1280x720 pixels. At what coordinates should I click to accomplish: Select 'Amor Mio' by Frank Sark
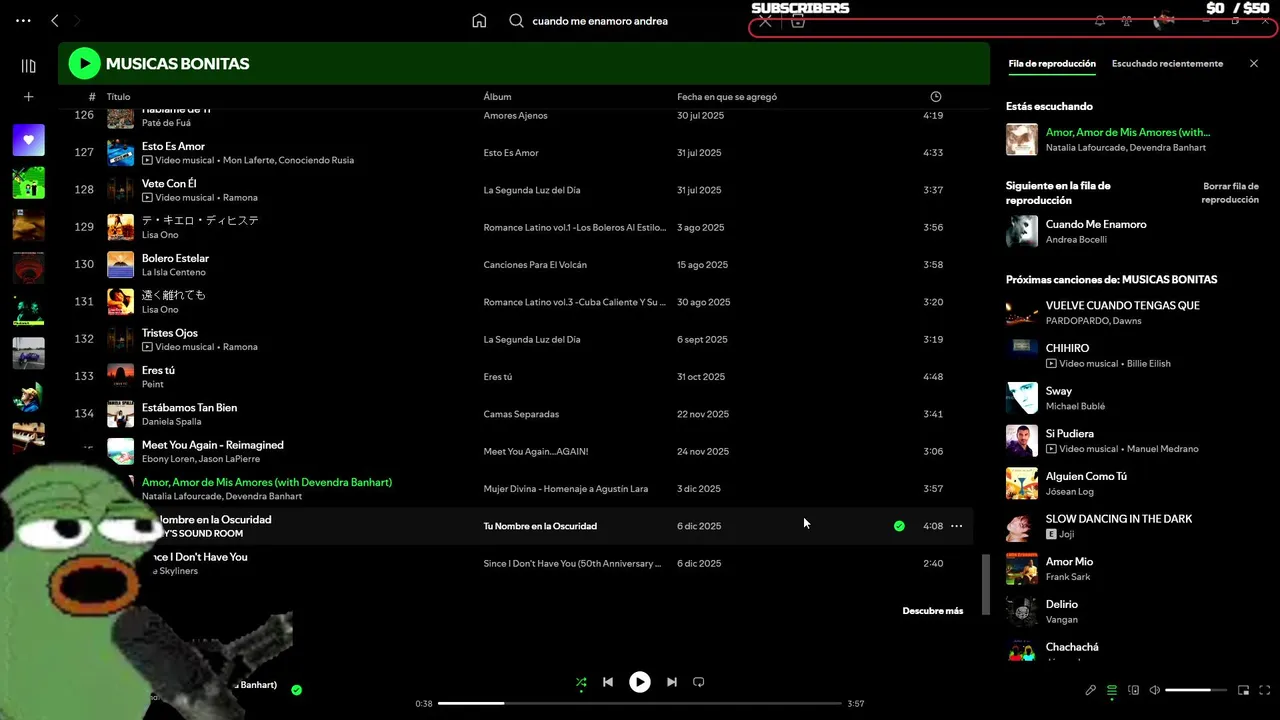(1069, 562)
